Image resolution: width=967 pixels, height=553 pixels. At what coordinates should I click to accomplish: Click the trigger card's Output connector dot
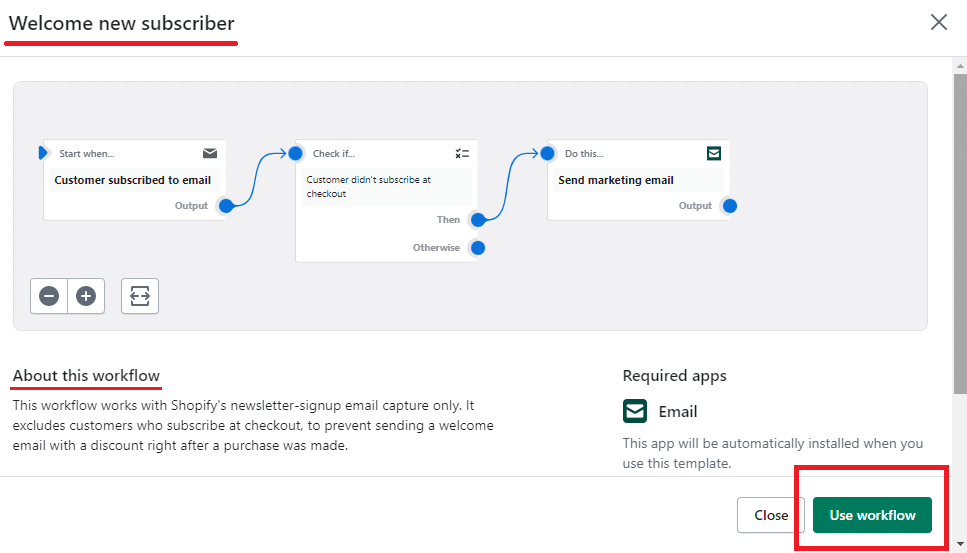tap(226, 206)
